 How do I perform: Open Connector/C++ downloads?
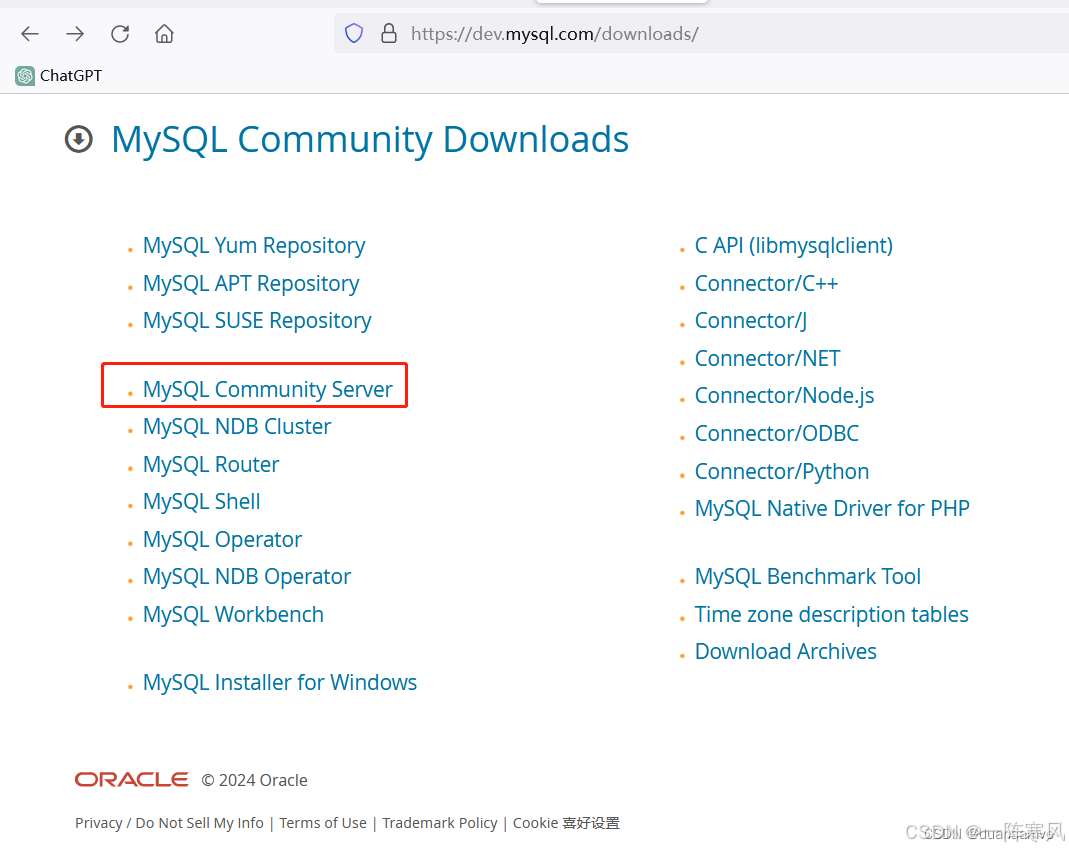coord(766,283)
